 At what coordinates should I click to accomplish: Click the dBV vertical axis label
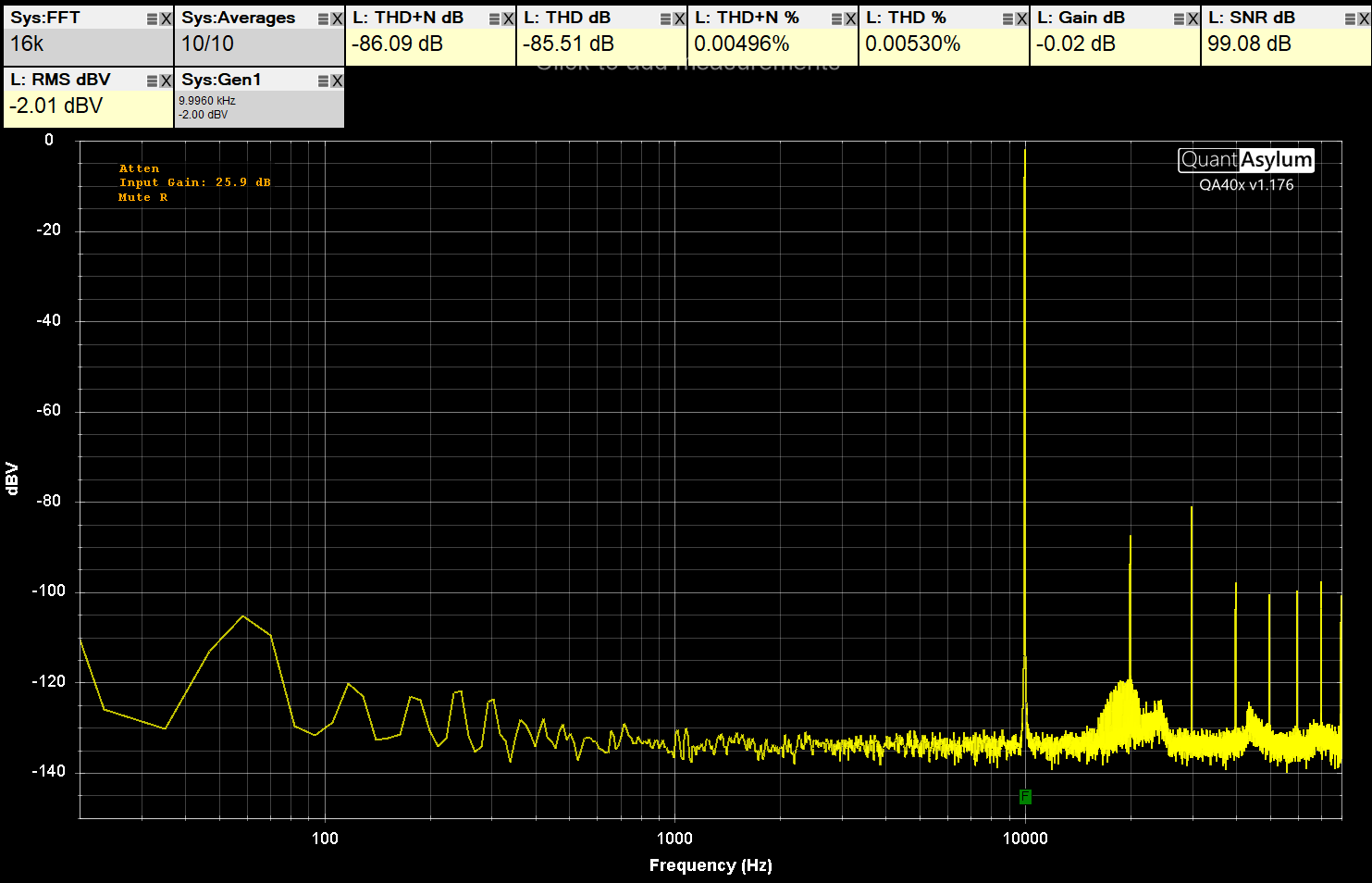(x=12, y=479)
